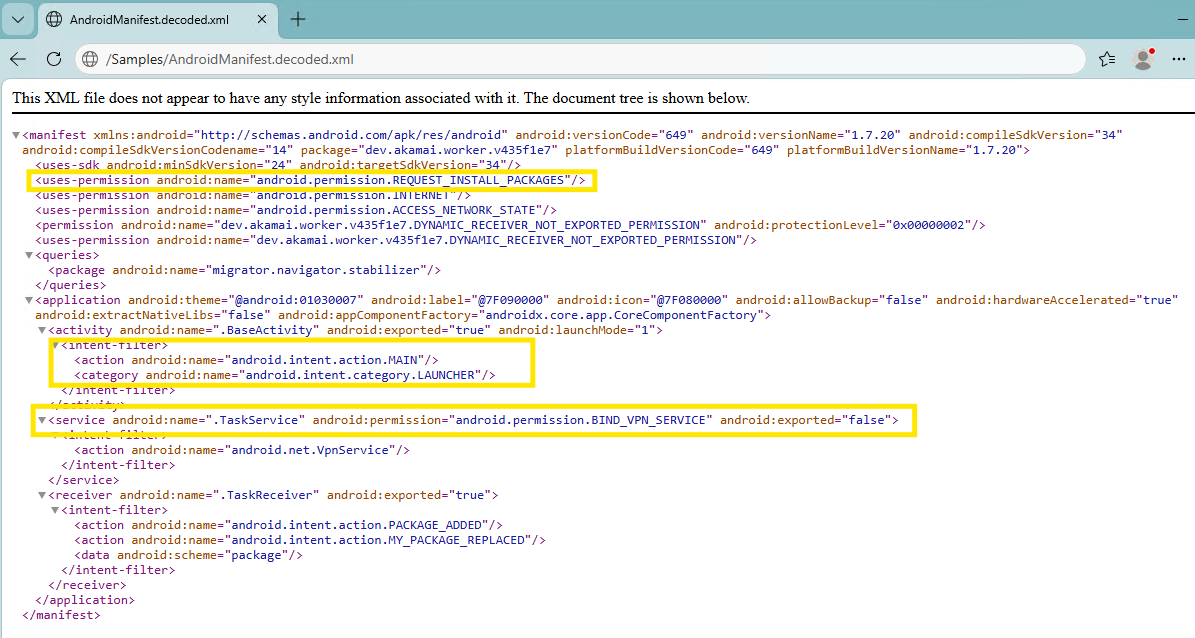Collapse the application element

pos(29,300)
